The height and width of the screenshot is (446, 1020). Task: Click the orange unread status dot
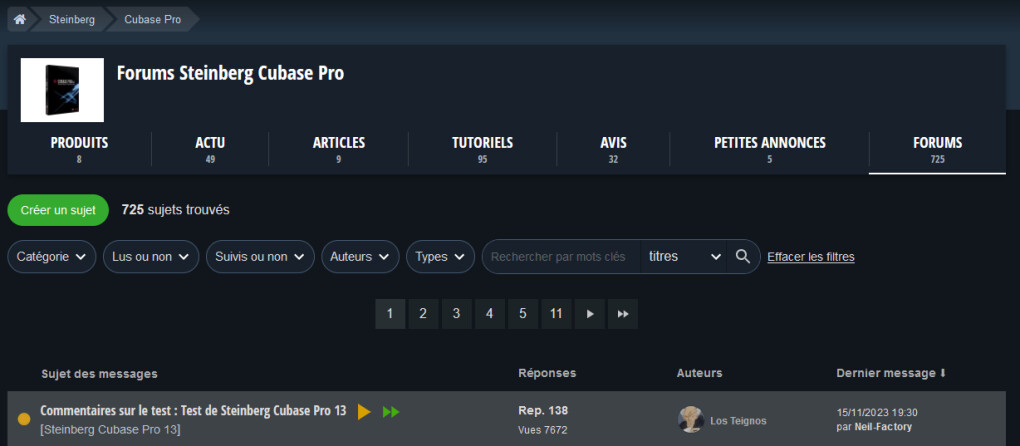point(24,419)
